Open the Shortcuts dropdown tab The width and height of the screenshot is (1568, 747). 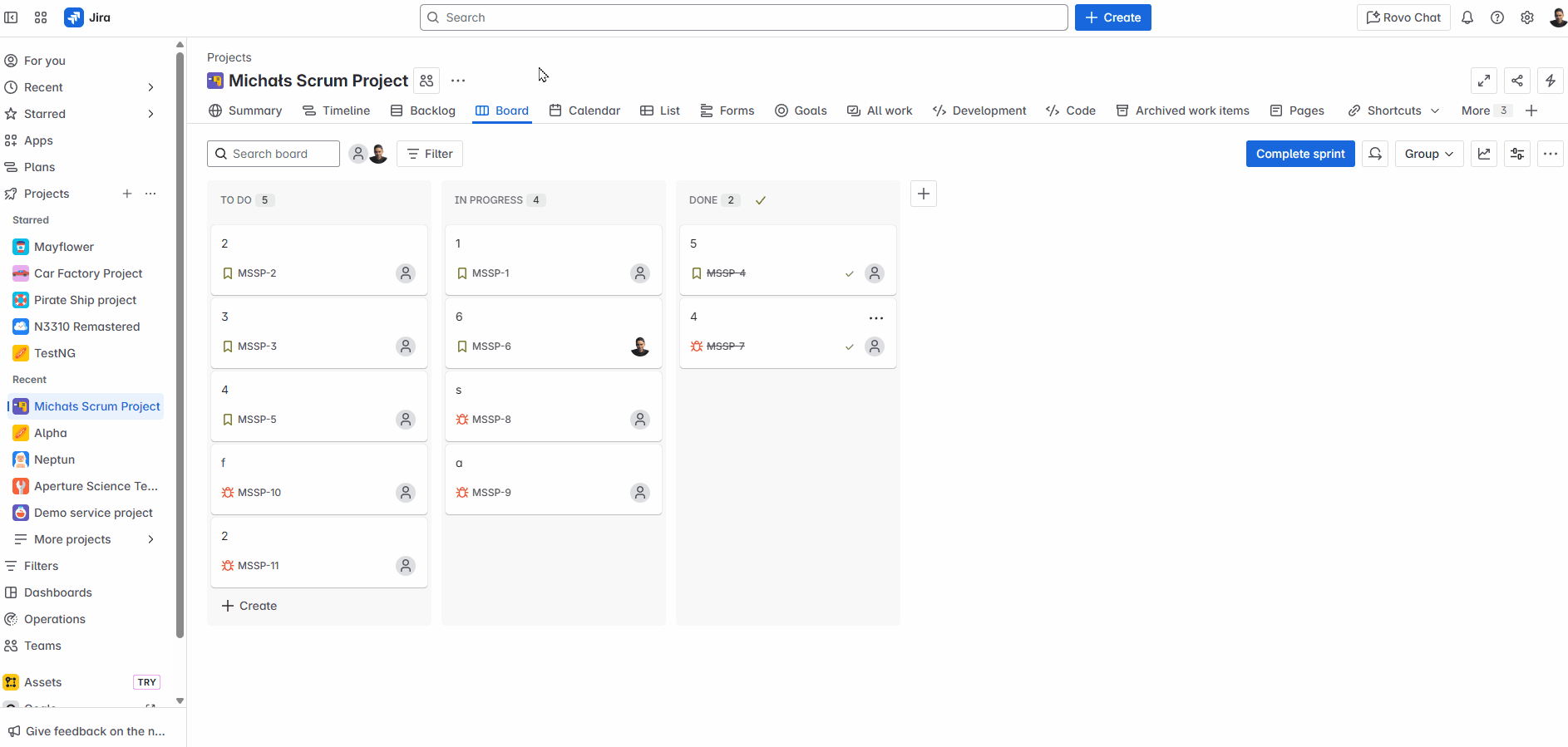click(x=1393, y=111)
